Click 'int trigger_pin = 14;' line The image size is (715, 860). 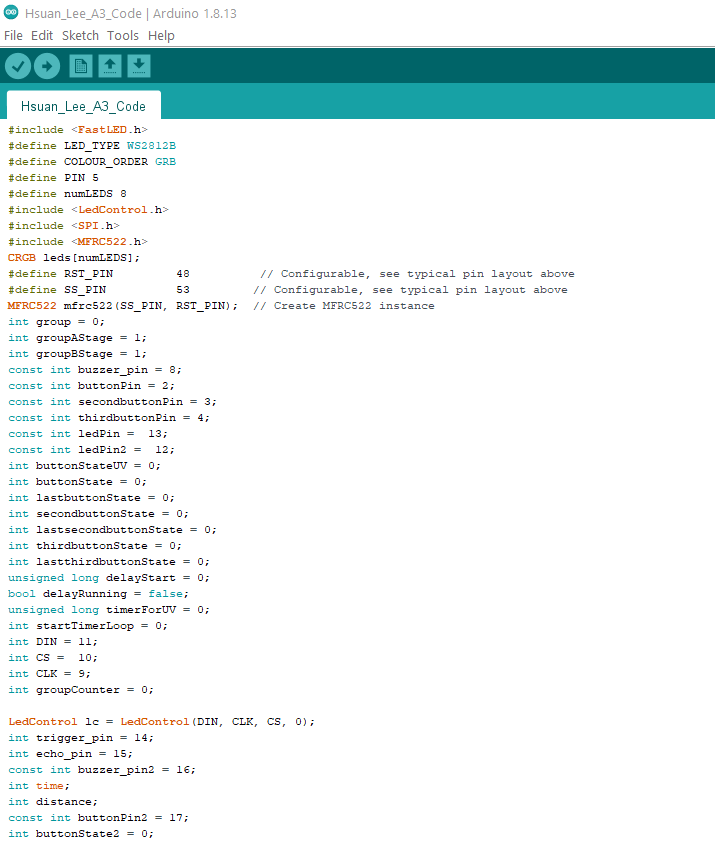pos(81,738)
